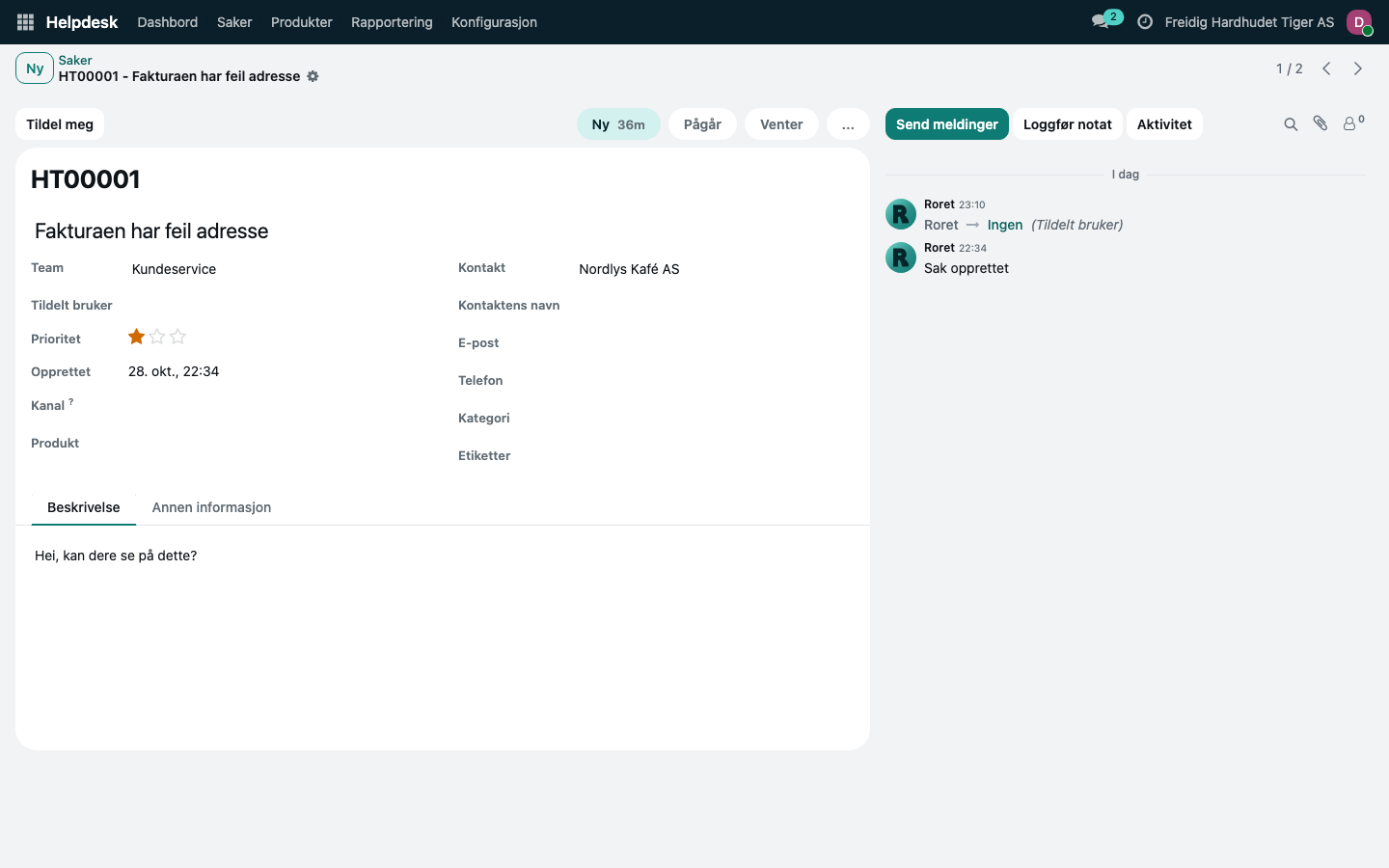Search messages in the chatter
The height and width of the screenshot is (868, 1389).
point(1291,124)
